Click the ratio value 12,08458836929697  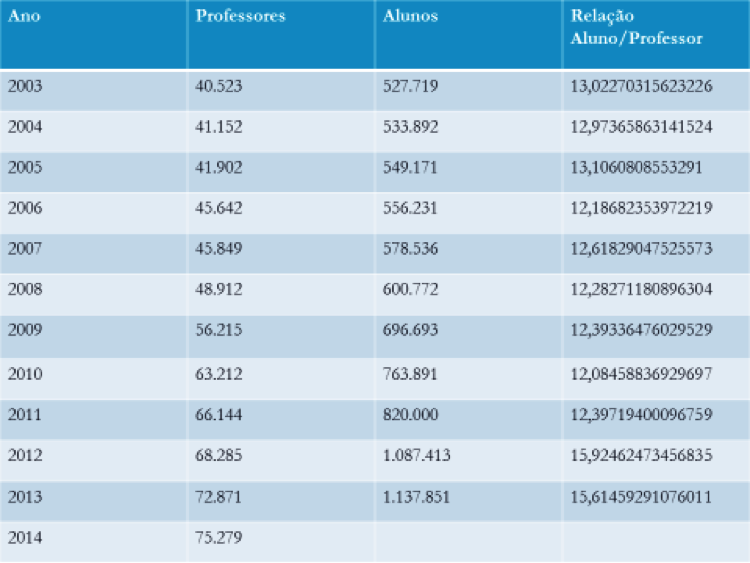coord(640,373)
